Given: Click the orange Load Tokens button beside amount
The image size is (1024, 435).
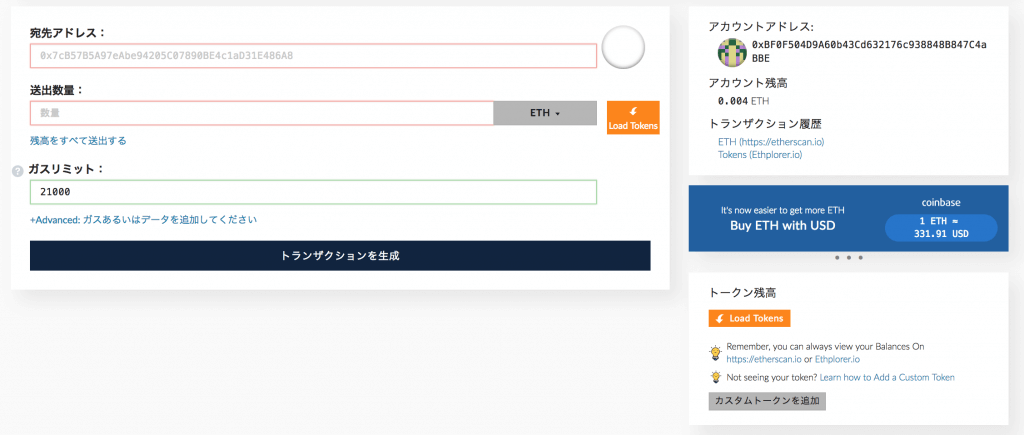Looking at the screenshot, I should tap(633, 118).
